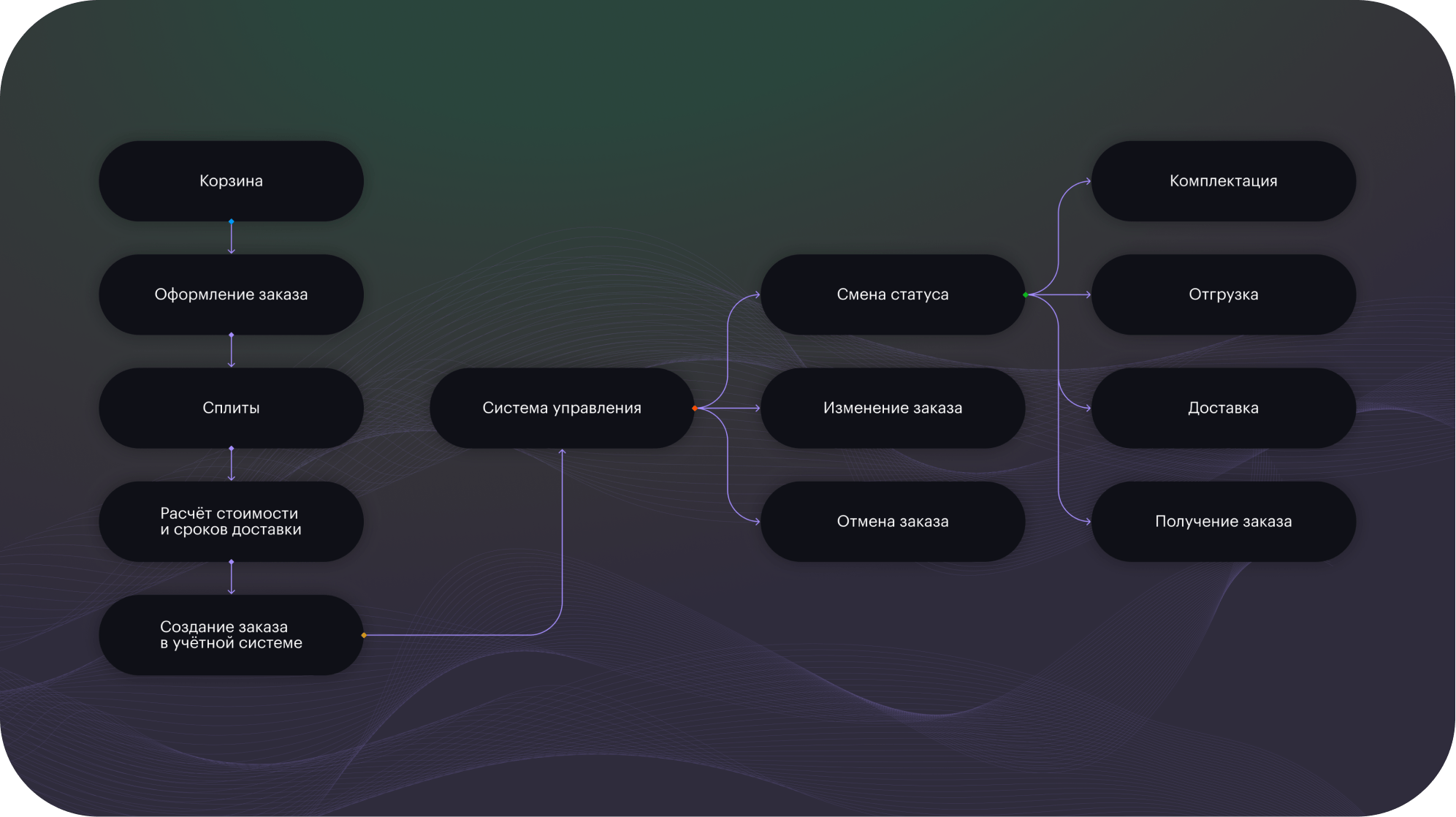Select the Система управления node
Screen dimensions: 1456x817
[x=561, y=408]
